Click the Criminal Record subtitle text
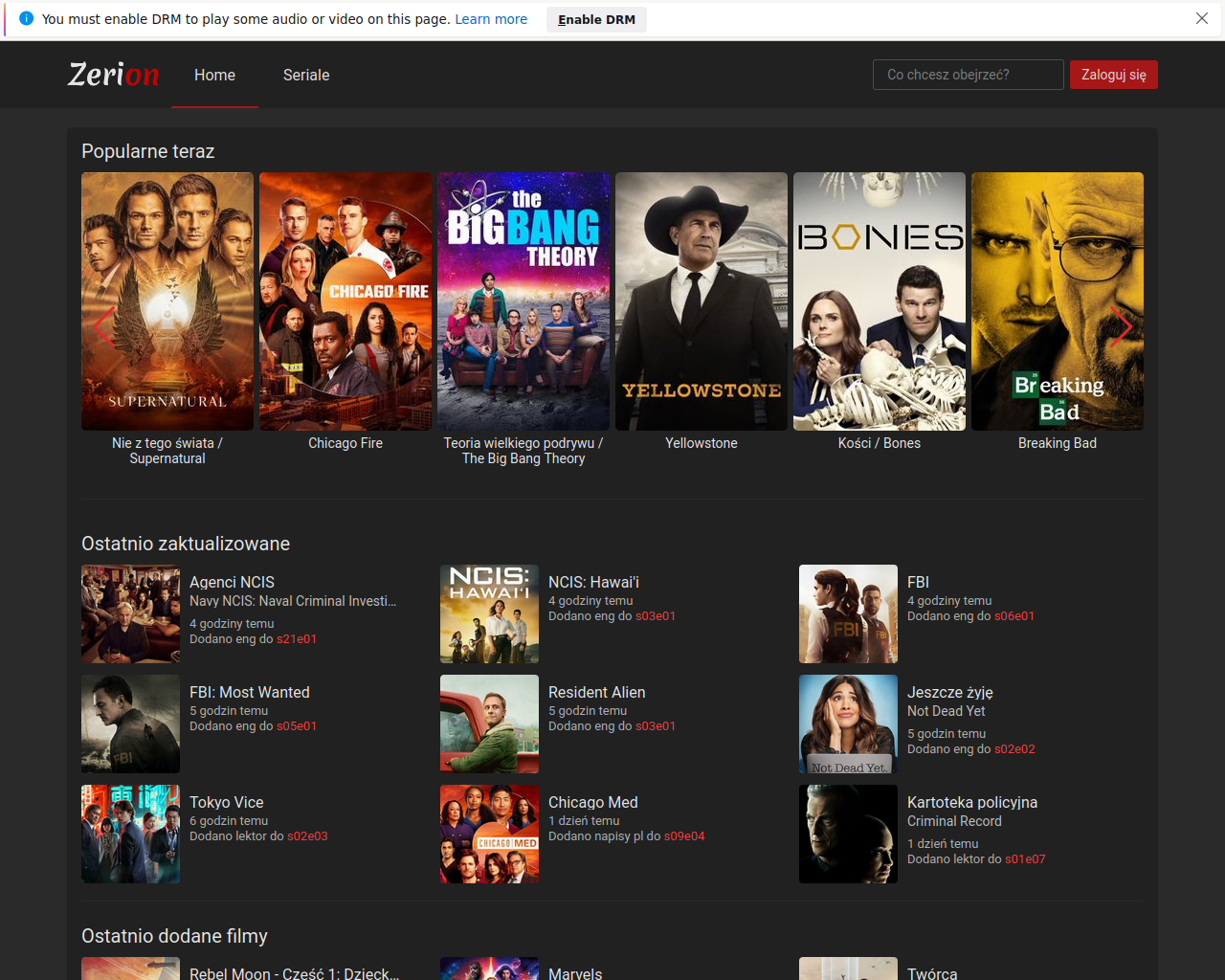The image size is (1225, 980). 954,821
